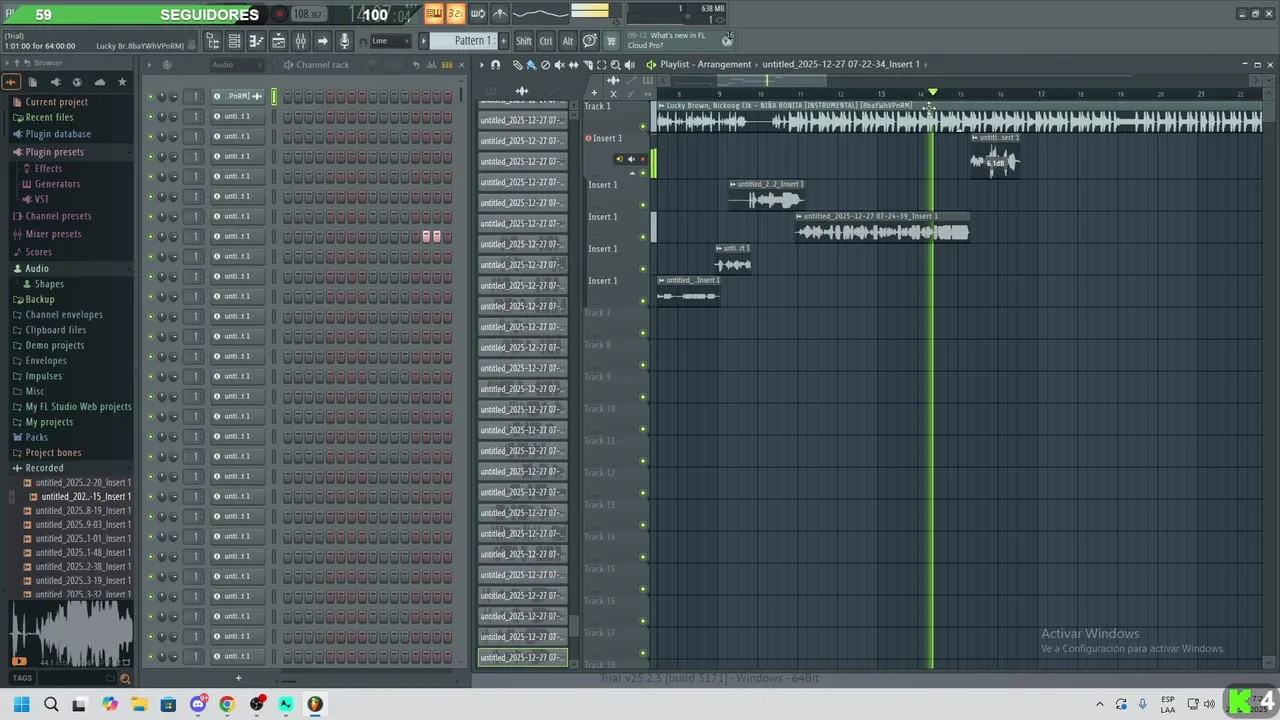The image size is (1280, 720).
Task: Open the Browser cloud tab icon
Action: point(99,82)
